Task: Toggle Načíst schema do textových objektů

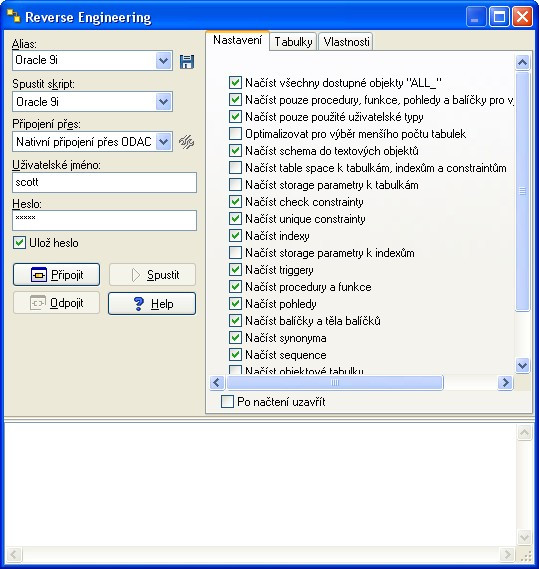Action: click(235, 151)
